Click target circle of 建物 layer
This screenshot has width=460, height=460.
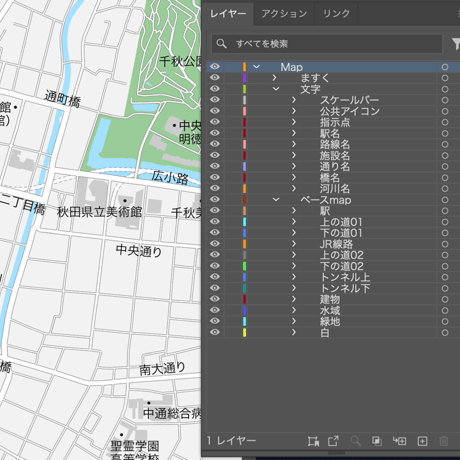tap(445, 299)
